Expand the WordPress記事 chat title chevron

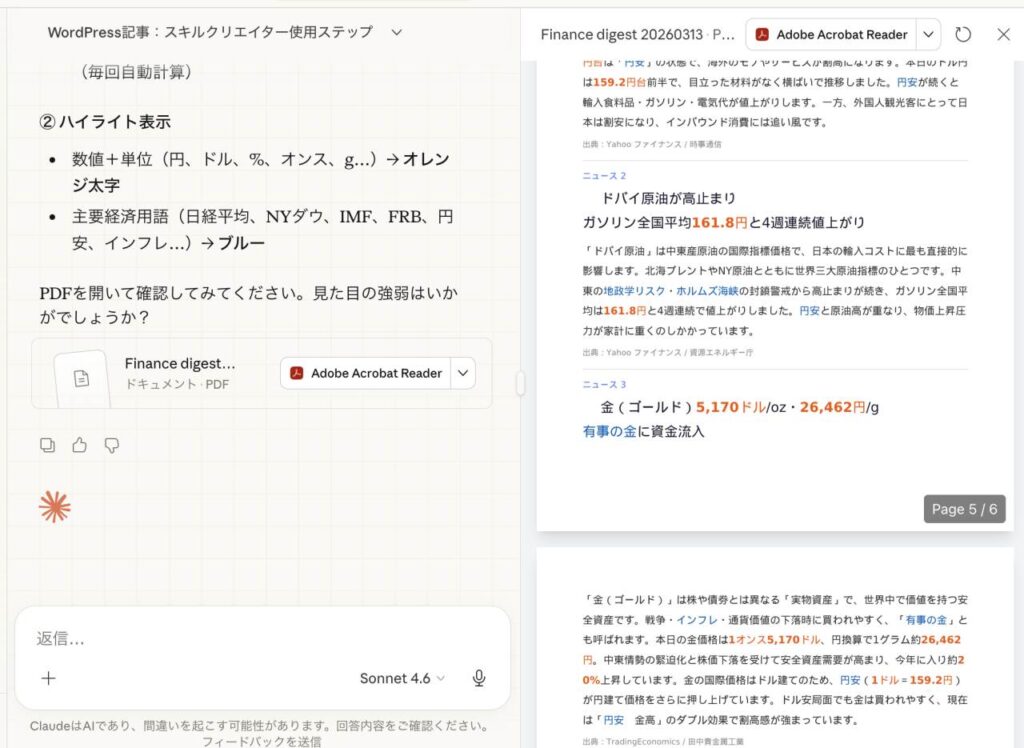point(396,32)
